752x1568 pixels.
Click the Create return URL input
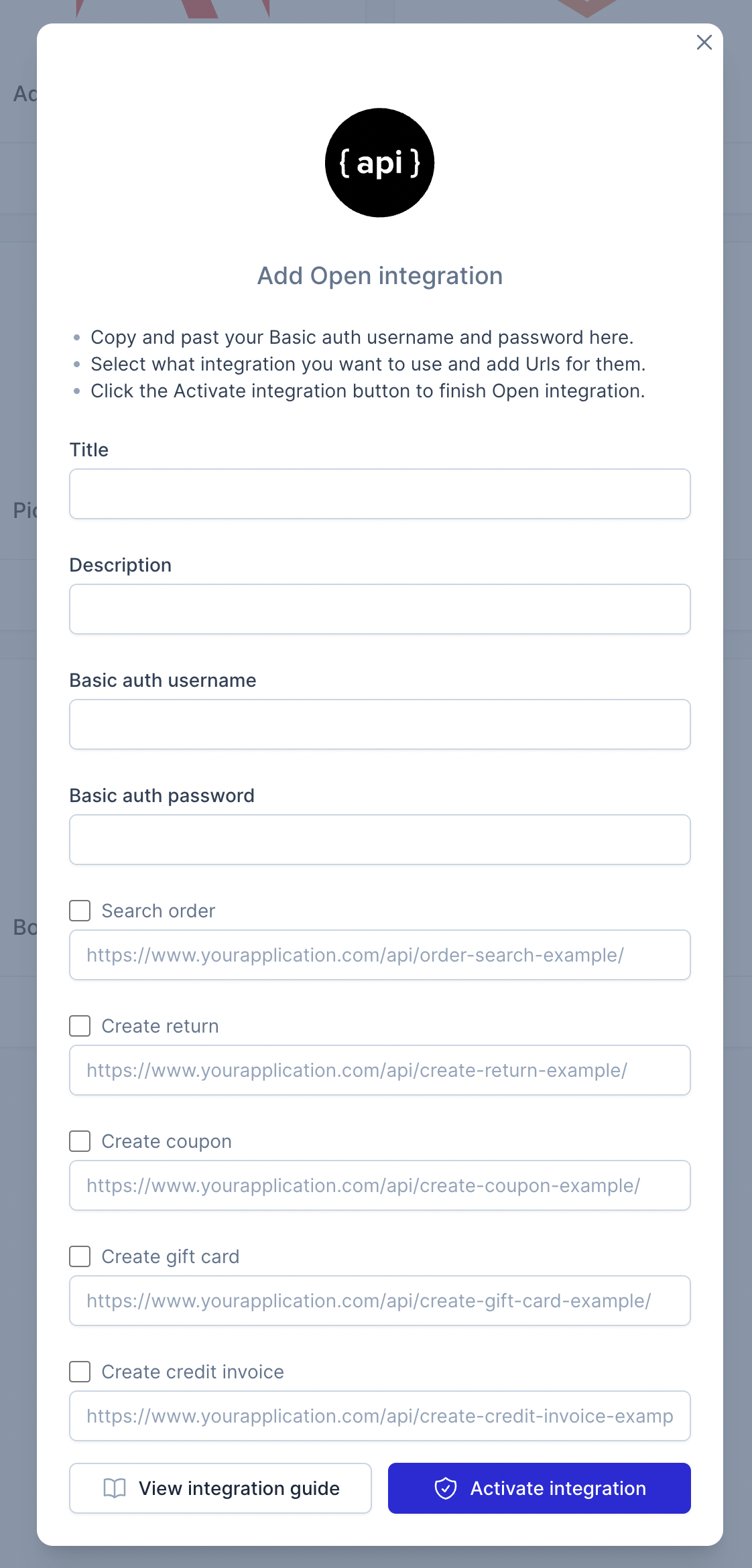[380, 1070]
